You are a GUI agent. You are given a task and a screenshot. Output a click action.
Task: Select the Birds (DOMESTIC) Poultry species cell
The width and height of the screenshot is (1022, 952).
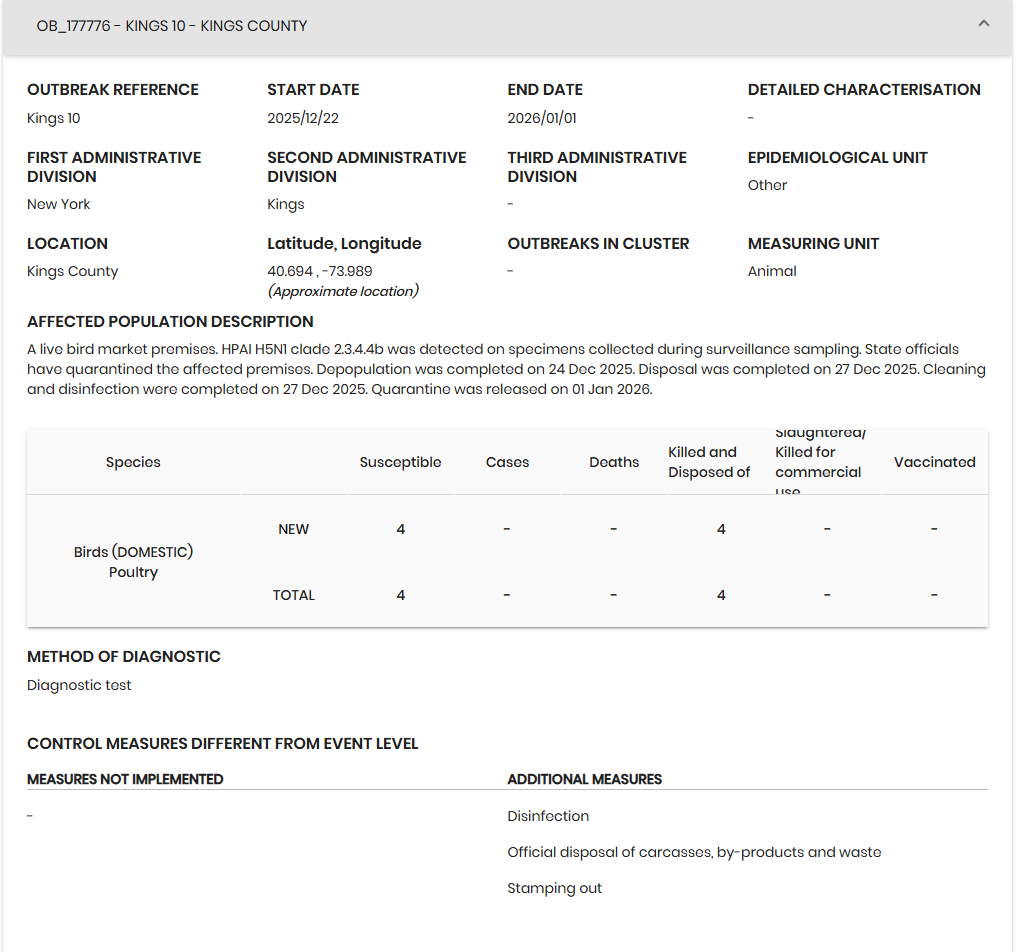click(x=133, y=562)
